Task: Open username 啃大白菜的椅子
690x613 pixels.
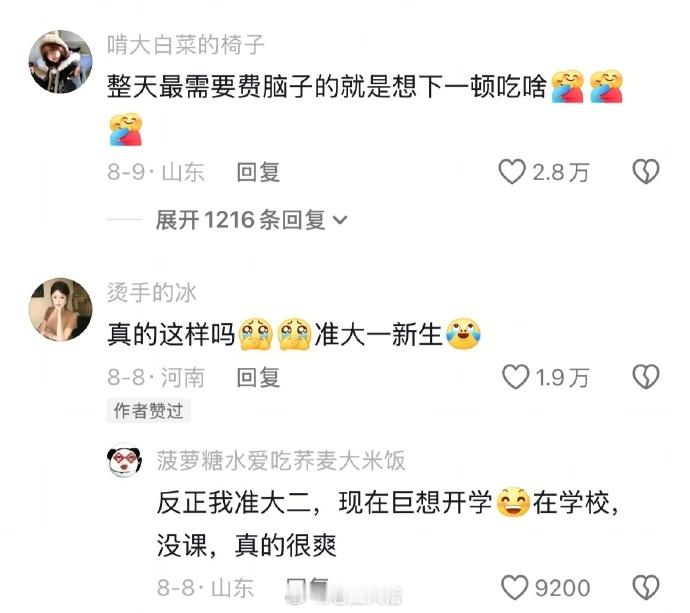Action: 185,45
